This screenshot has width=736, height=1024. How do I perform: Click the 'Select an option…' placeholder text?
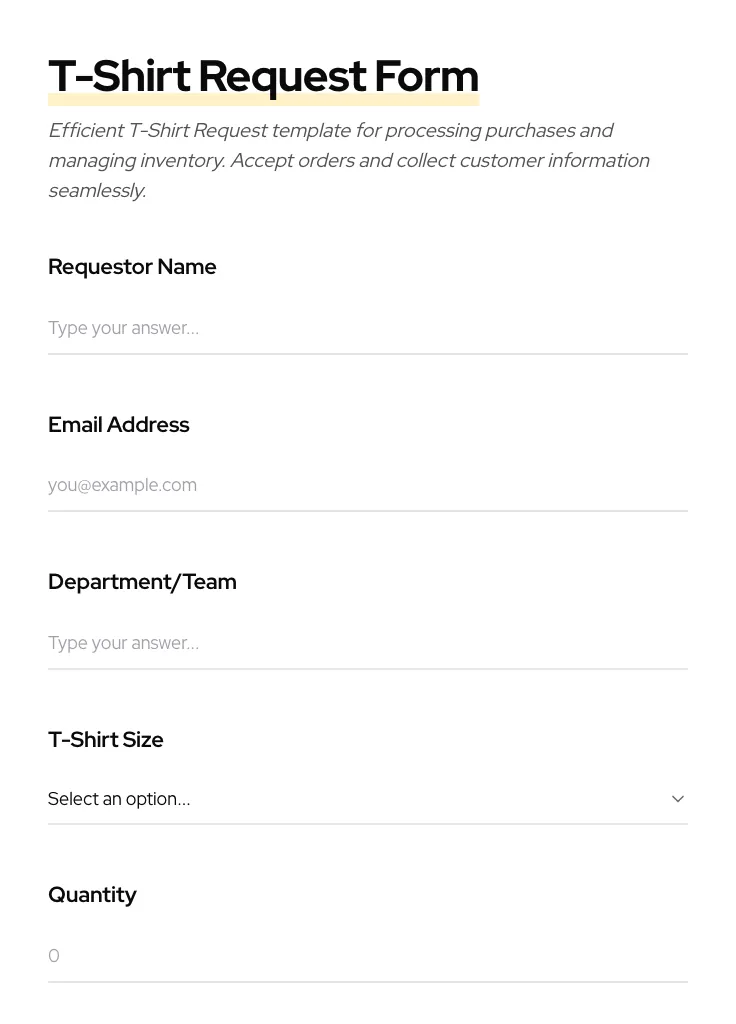(119, 799)
